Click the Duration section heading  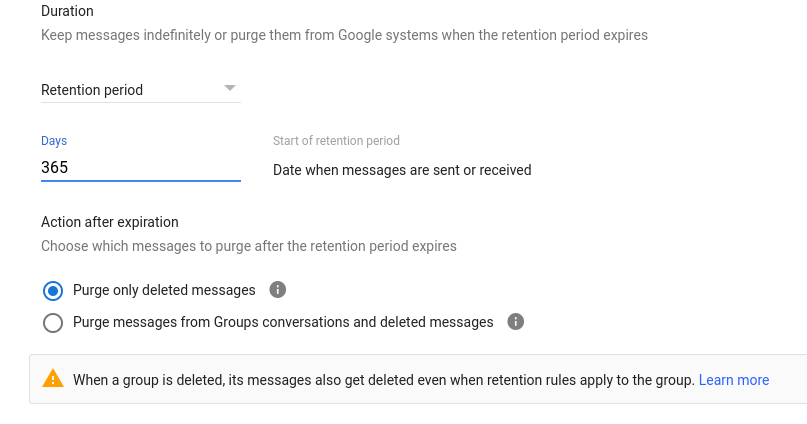pyautogui.click(x=67, y=11)
